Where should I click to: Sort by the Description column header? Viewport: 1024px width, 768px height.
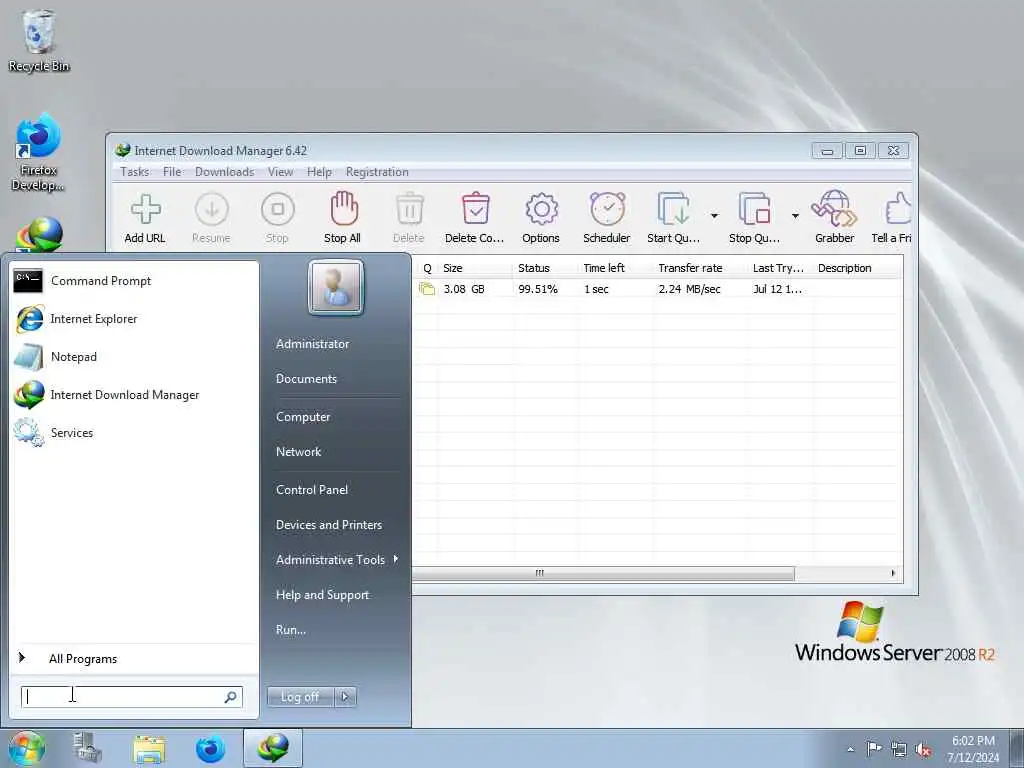[857, 268]
